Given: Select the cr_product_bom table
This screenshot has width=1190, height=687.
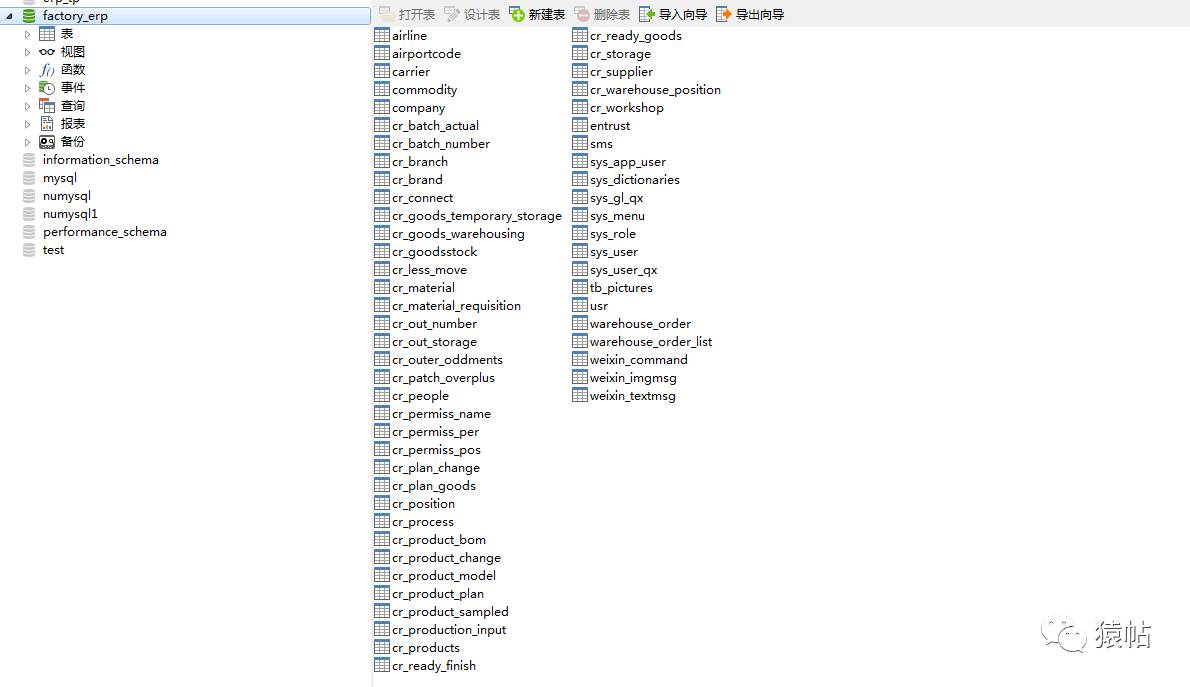Looking at the screenshot, I should point(439,540).
